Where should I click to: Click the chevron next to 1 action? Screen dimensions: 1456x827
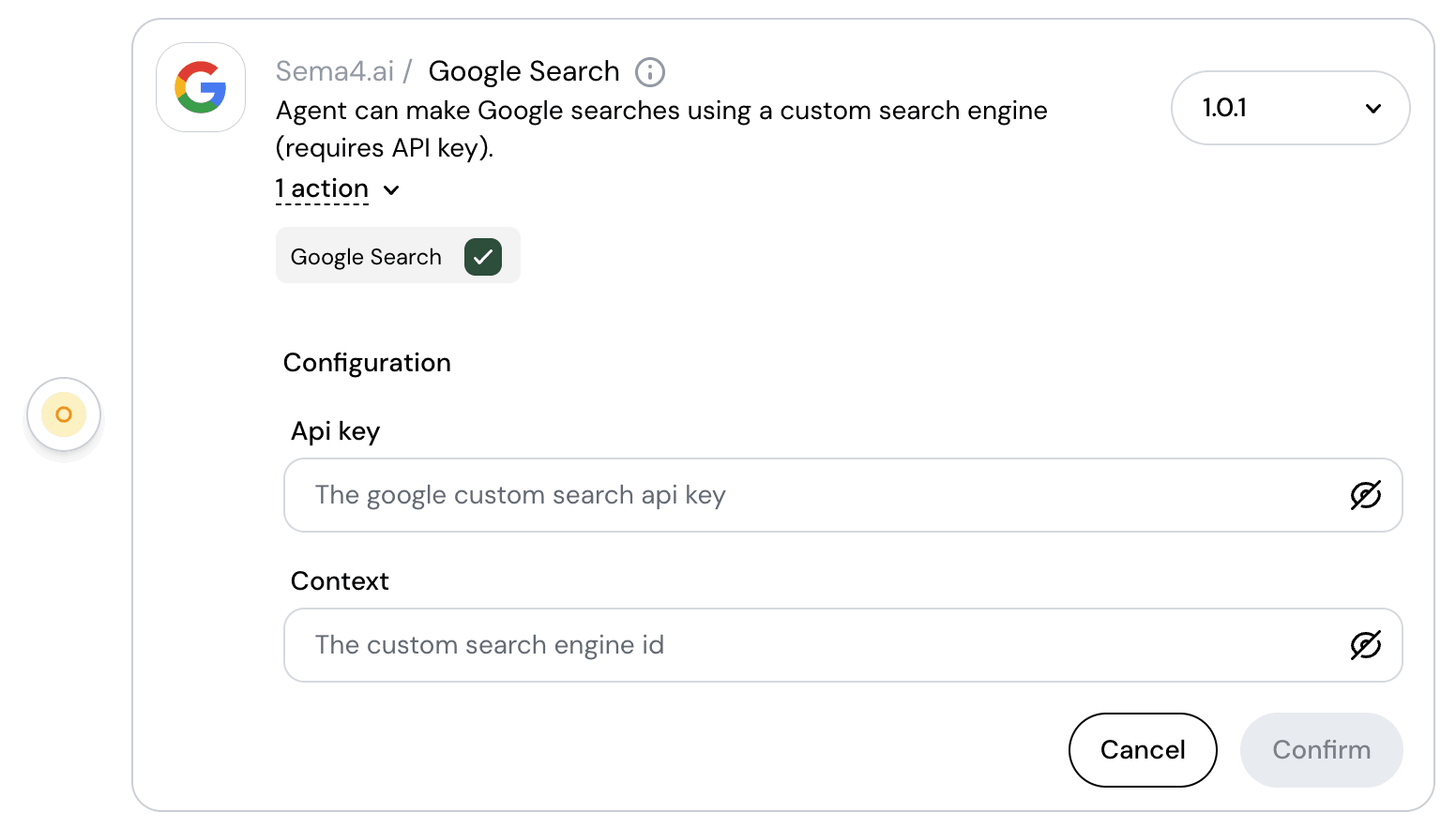pyautogui.click(x=391, y=189)
